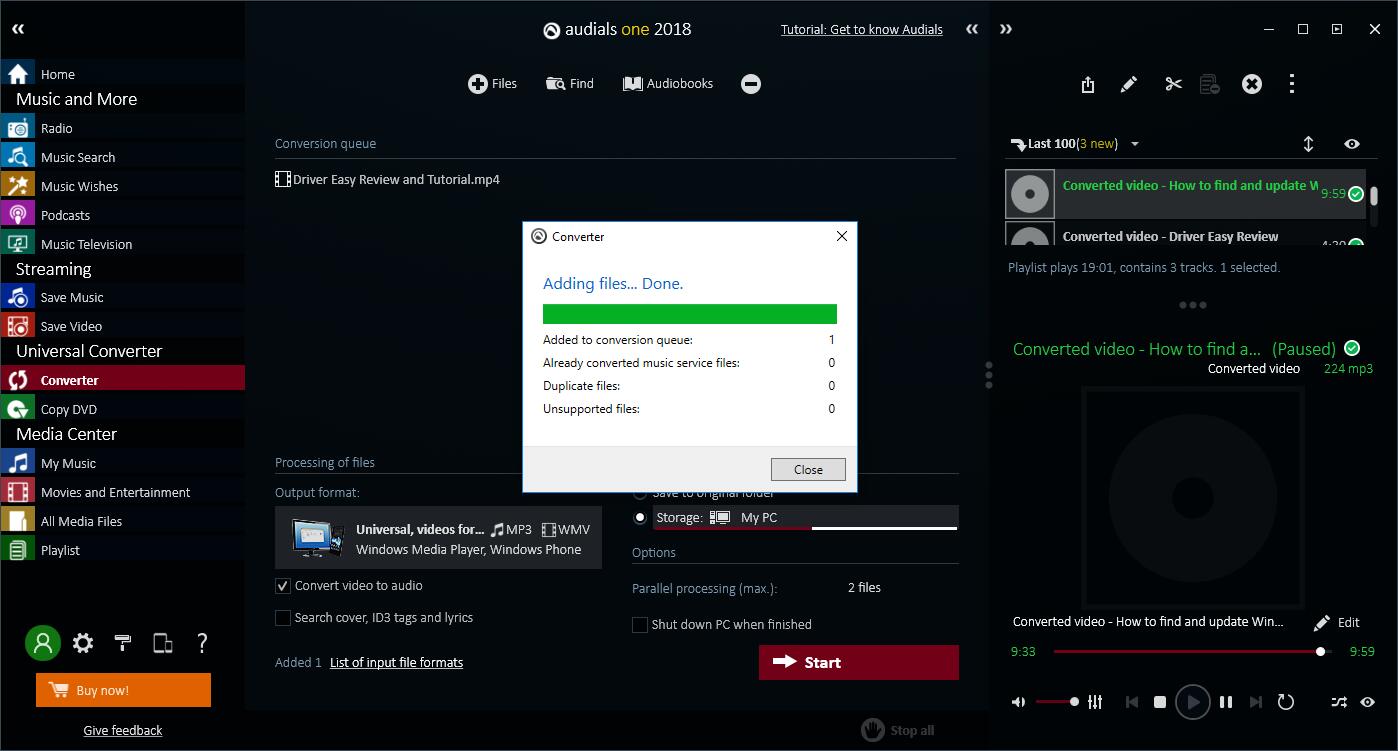Open the help question mark icon
Screen dimensions: 1398x751
click(202, 643)
